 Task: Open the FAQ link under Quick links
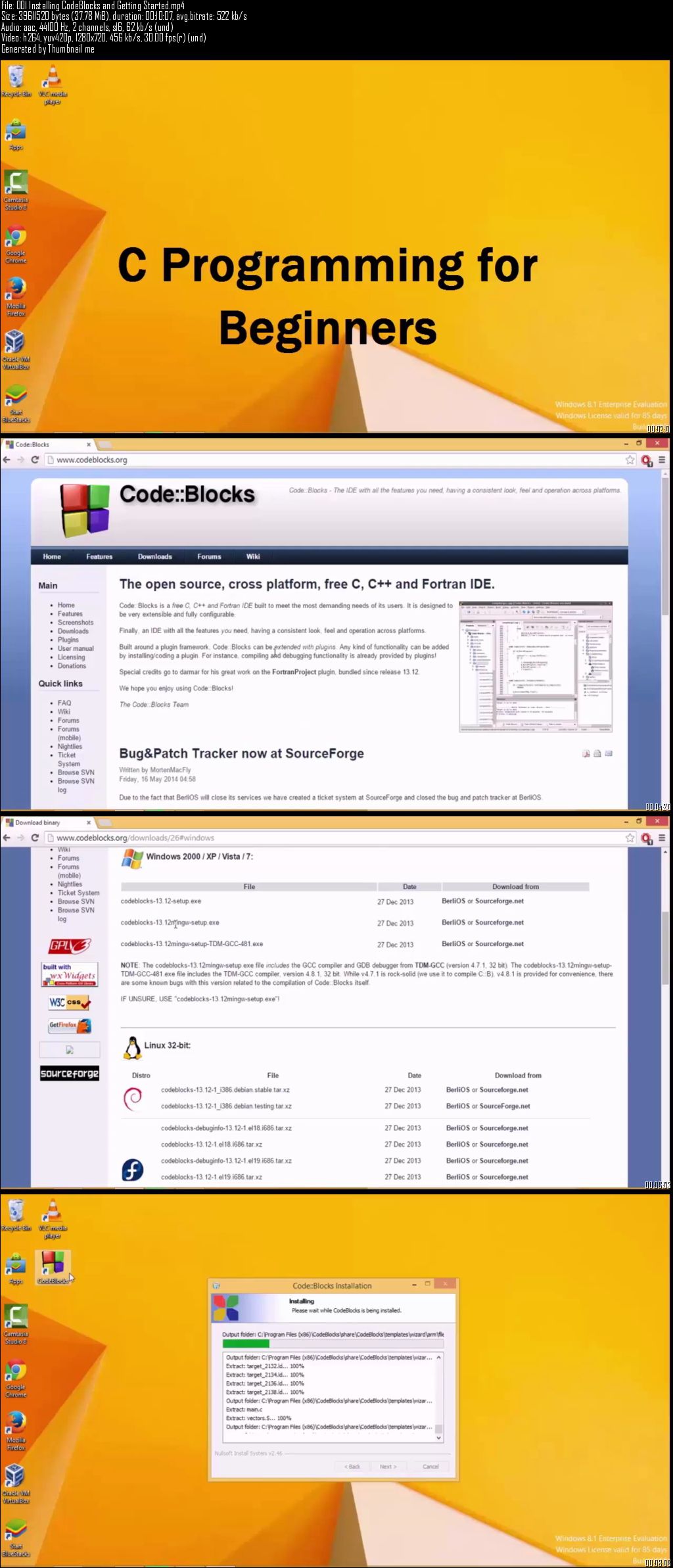click(64, 703)
